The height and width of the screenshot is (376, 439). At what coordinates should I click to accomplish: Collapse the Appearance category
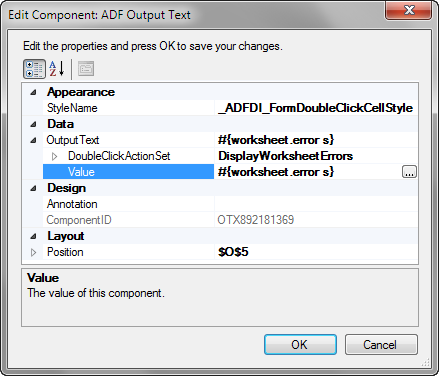[x=33, y=92]
